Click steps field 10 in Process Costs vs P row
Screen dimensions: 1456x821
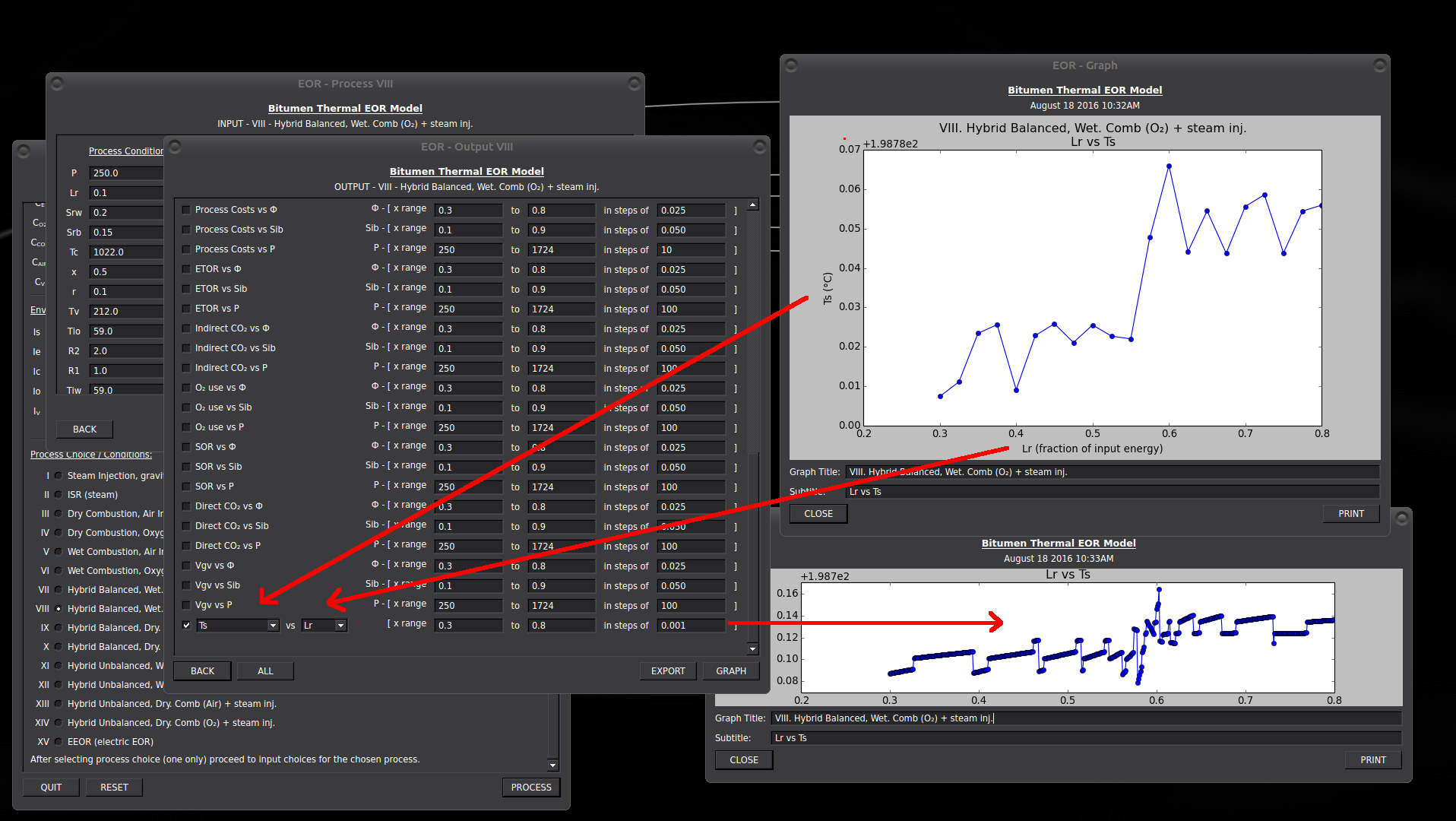click(691, 250)
